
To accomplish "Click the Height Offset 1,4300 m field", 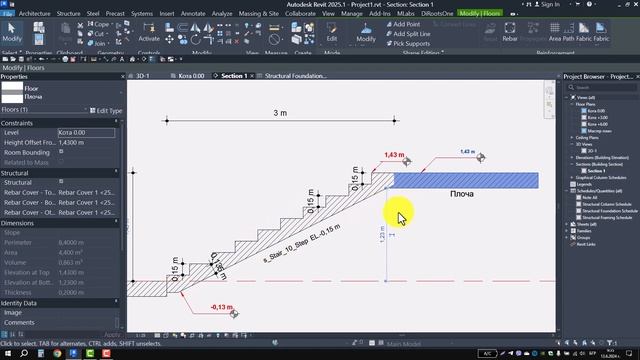I will tap(87, 142).
